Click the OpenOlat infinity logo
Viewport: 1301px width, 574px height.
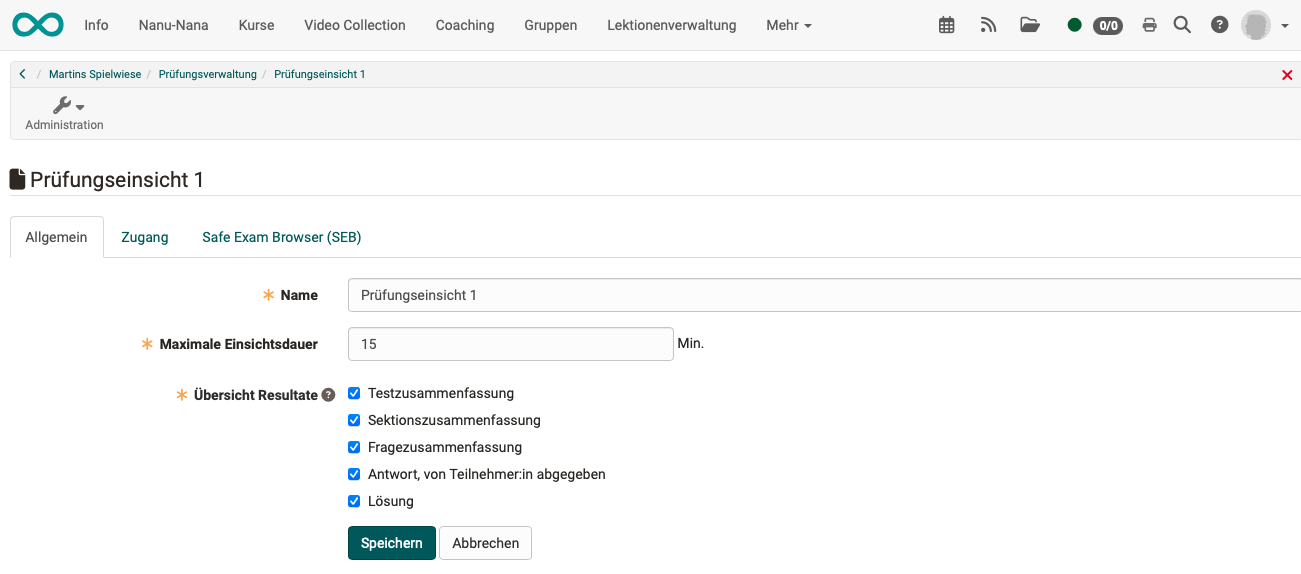[x=38, y=25]
